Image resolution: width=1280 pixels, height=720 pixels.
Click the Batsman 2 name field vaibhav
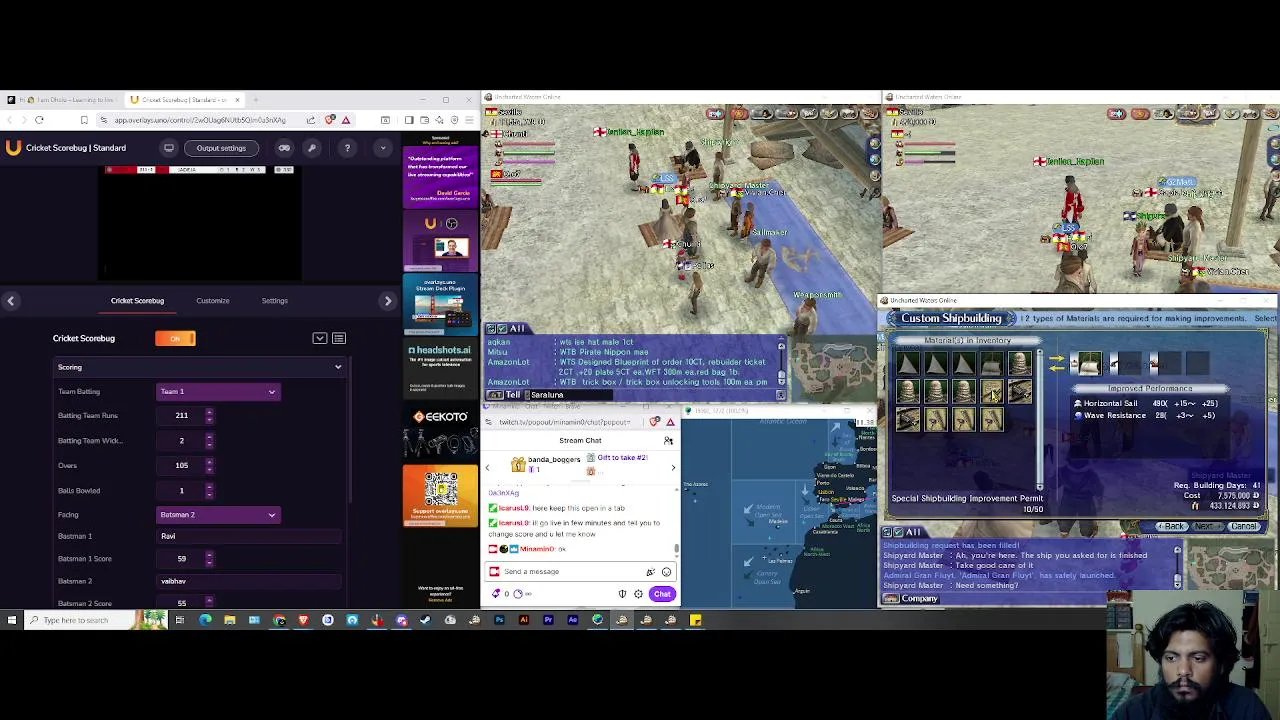250,581
